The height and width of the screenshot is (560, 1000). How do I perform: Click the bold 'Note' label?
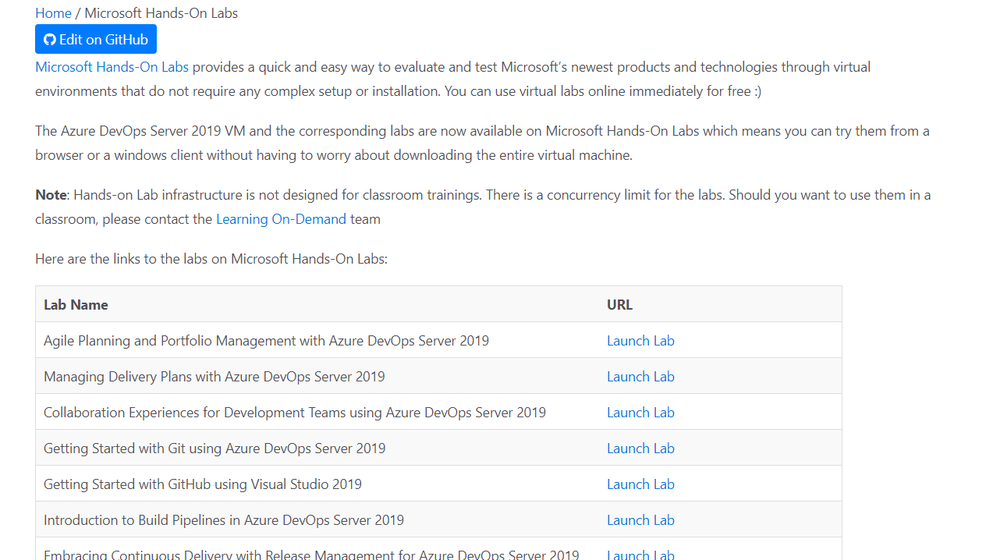point(51,195)
